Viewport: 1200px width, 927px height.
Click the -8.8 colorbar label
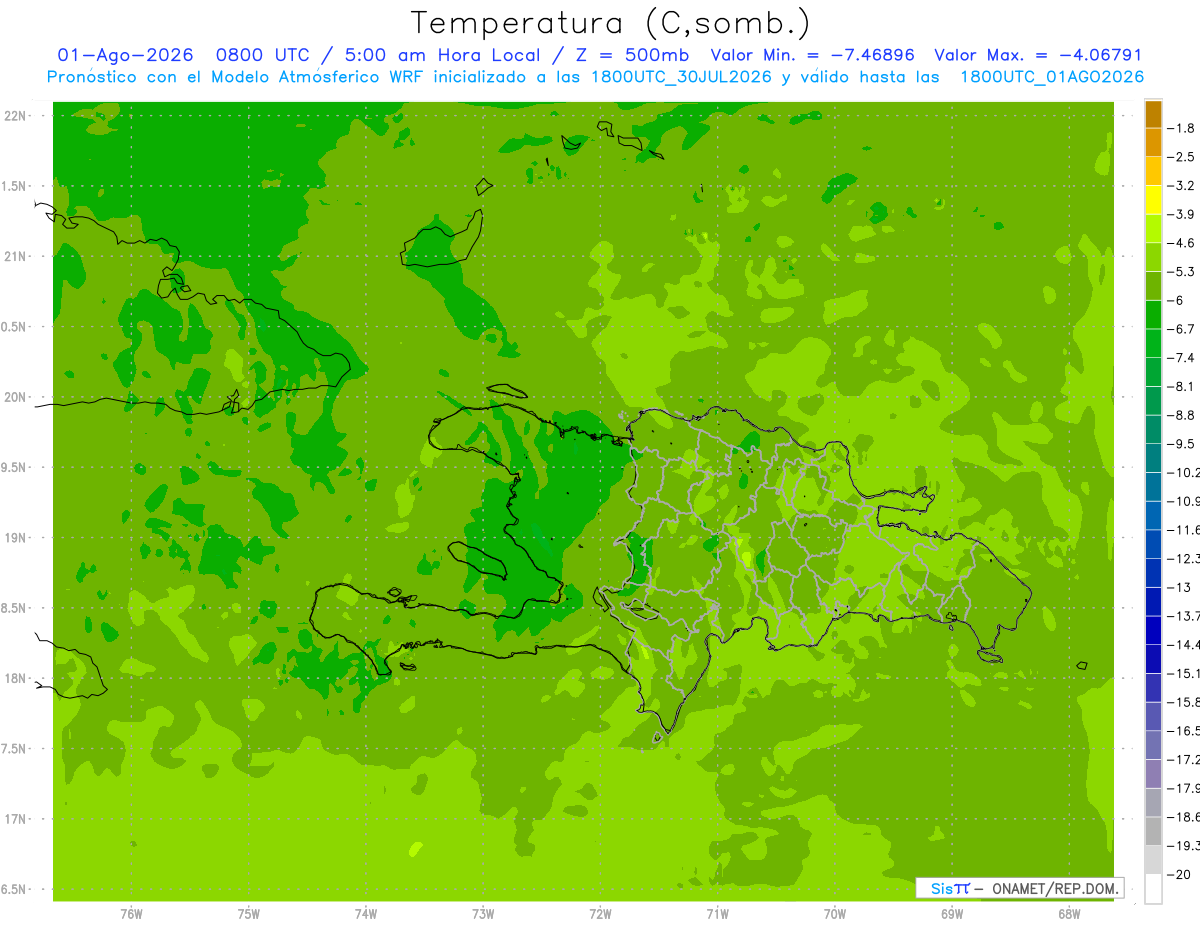(1182, 415)
